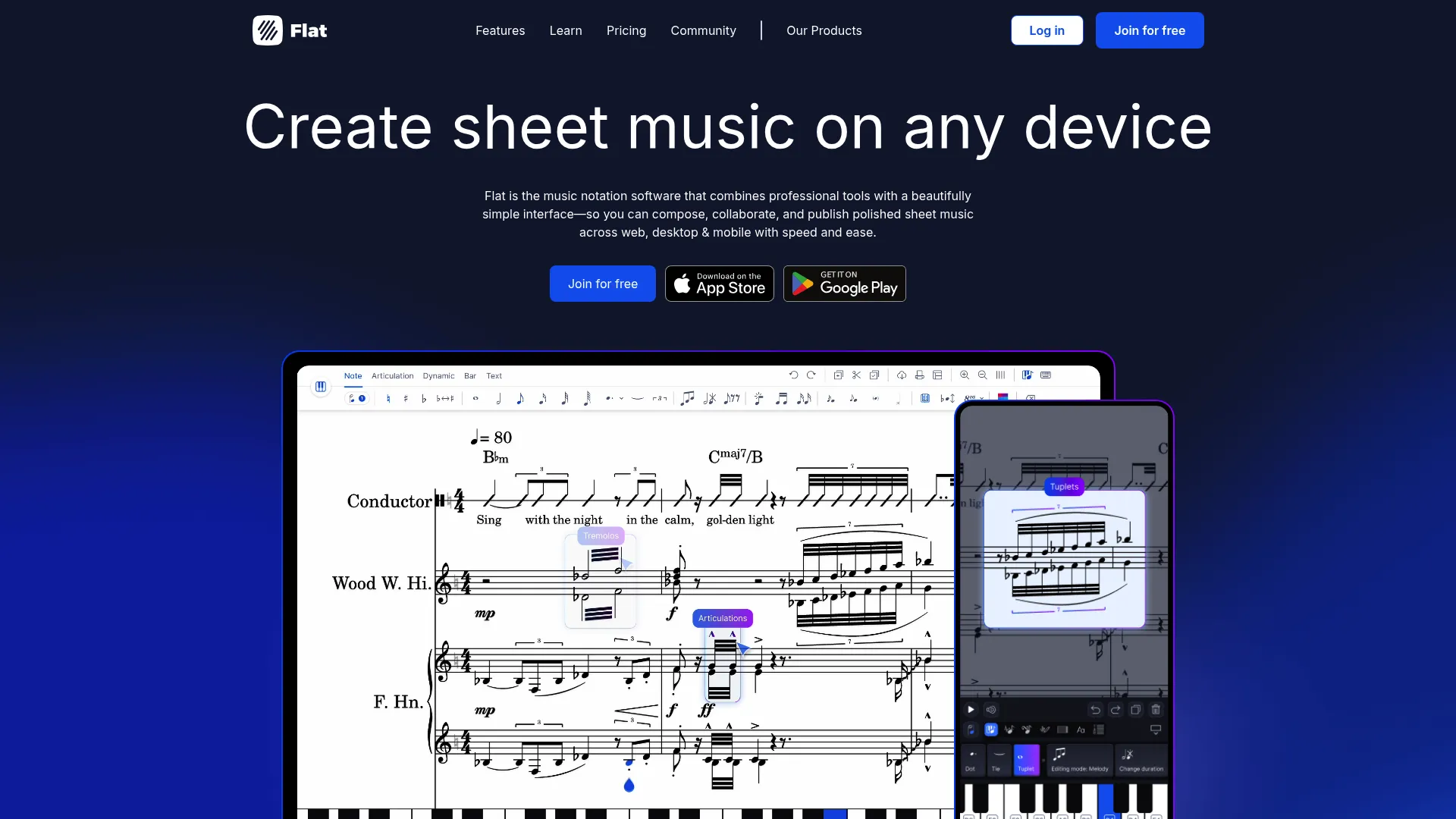Image resolution: width=1456 pixels, height=819 pixels.
Task: Go to the Pricing page
Action: (x=626, y=30)
